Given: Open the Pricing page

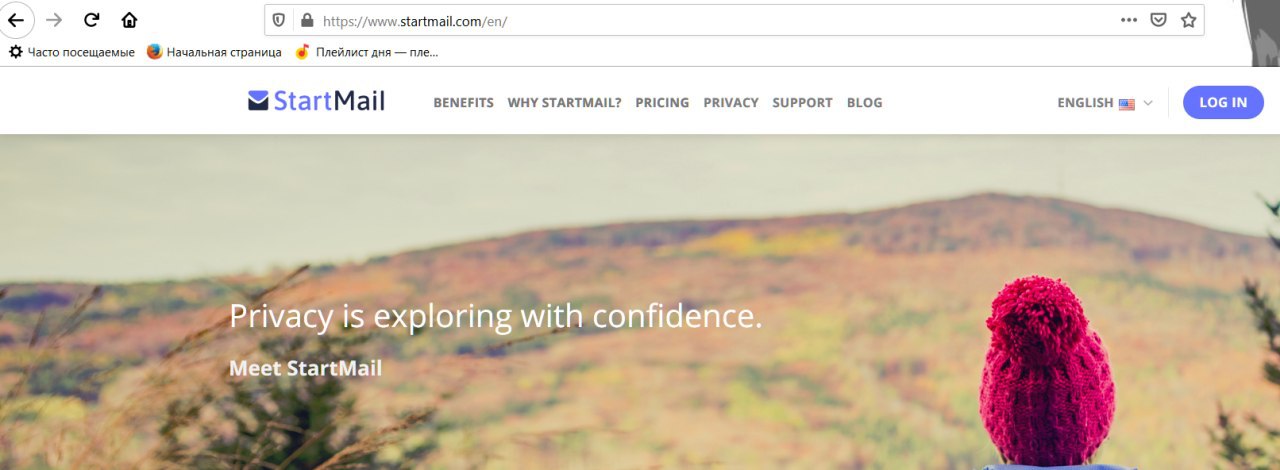Looking at the screenshot, I should tap(662, 103).
